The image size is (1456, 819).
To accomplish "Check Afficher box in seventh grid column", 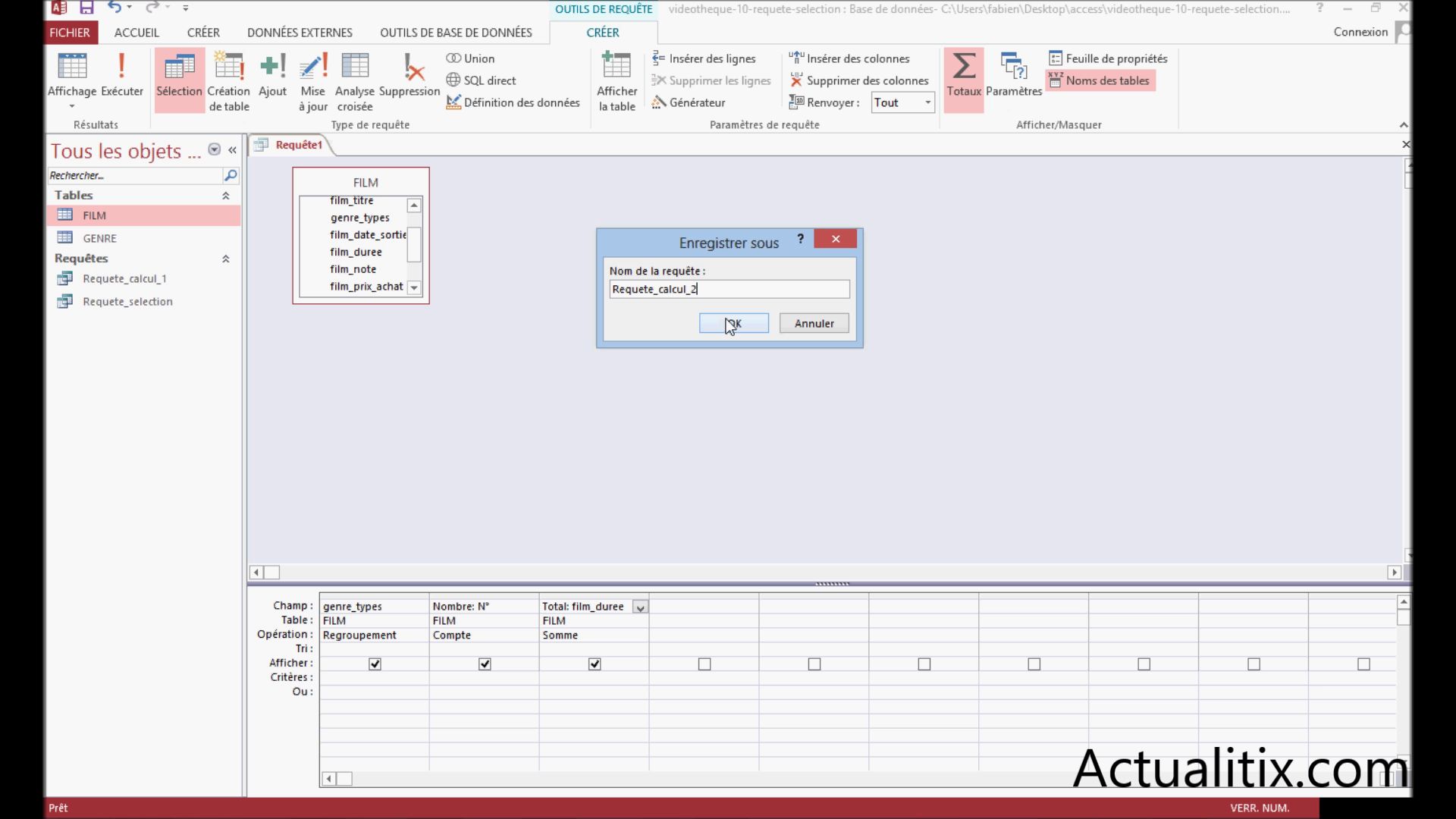I will [1034, 664].
